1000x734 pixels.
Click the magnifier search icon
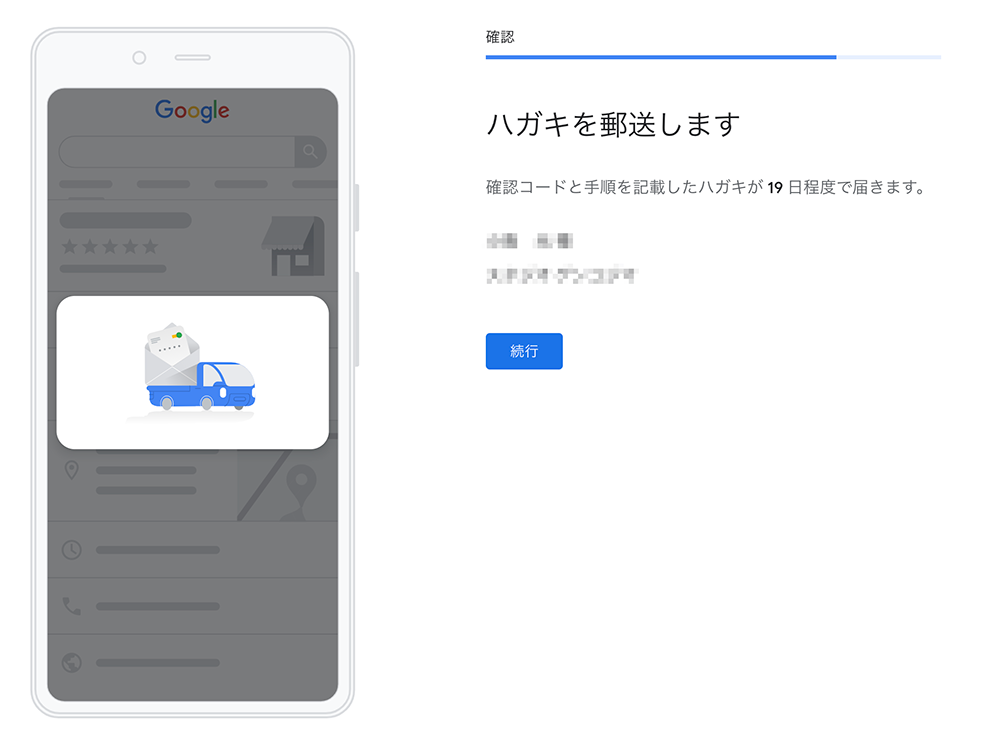tap(310, 151)
